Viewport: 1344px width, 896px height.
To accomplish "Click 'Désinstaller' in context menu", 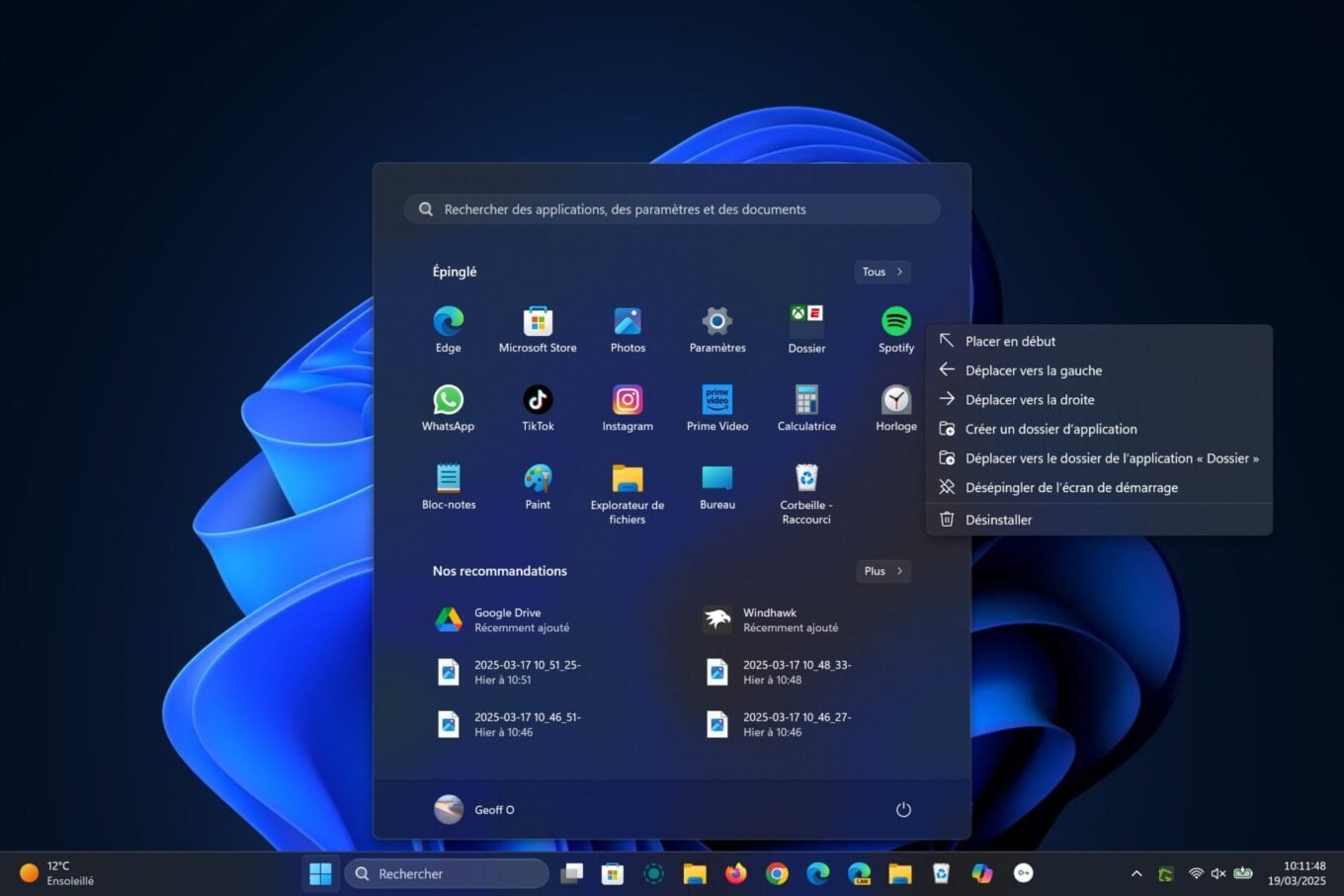I will pyautogui.click(x=998, y=520).
